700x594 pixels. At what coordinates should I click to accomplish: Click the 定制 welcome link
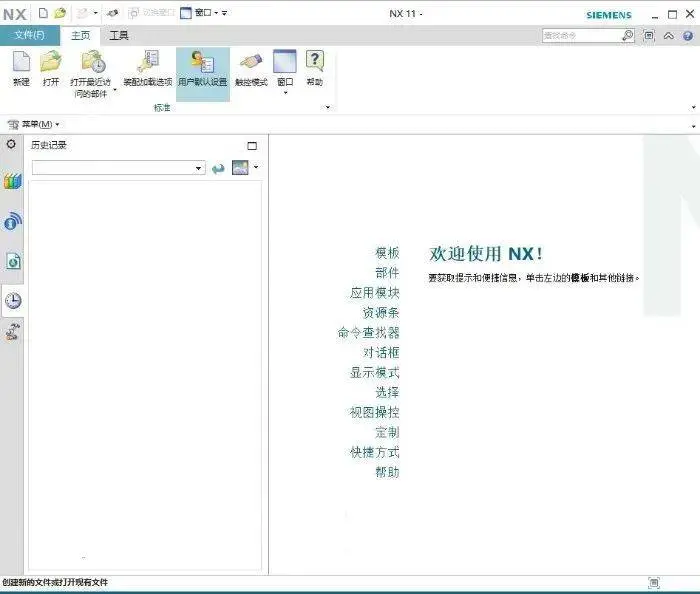387,432
